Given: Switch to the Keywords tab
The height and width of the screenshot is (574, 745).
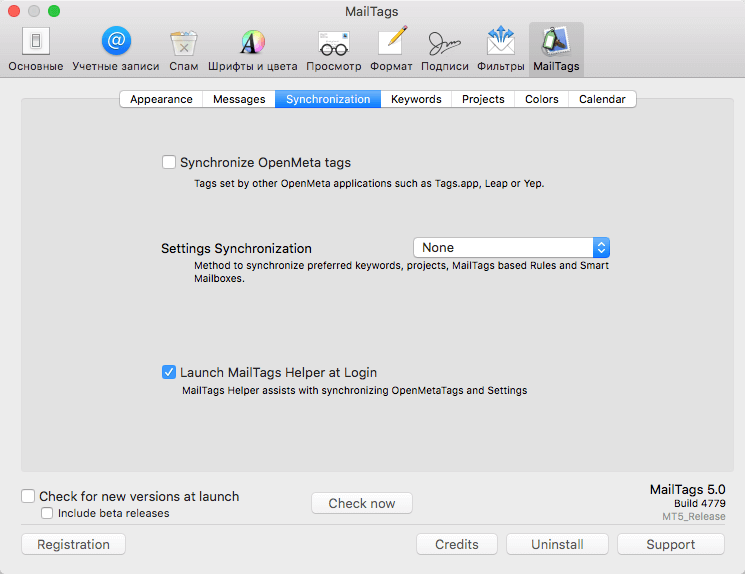Looking at the screenshot, I should pos(416,99).
